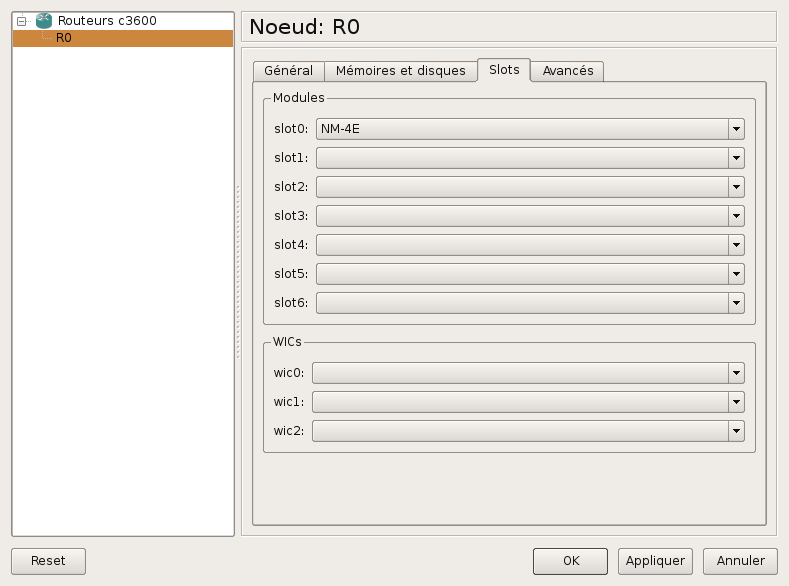Confirm with the OK button
The width and height of the screenshot is (789, 586).
coord(571,561)
